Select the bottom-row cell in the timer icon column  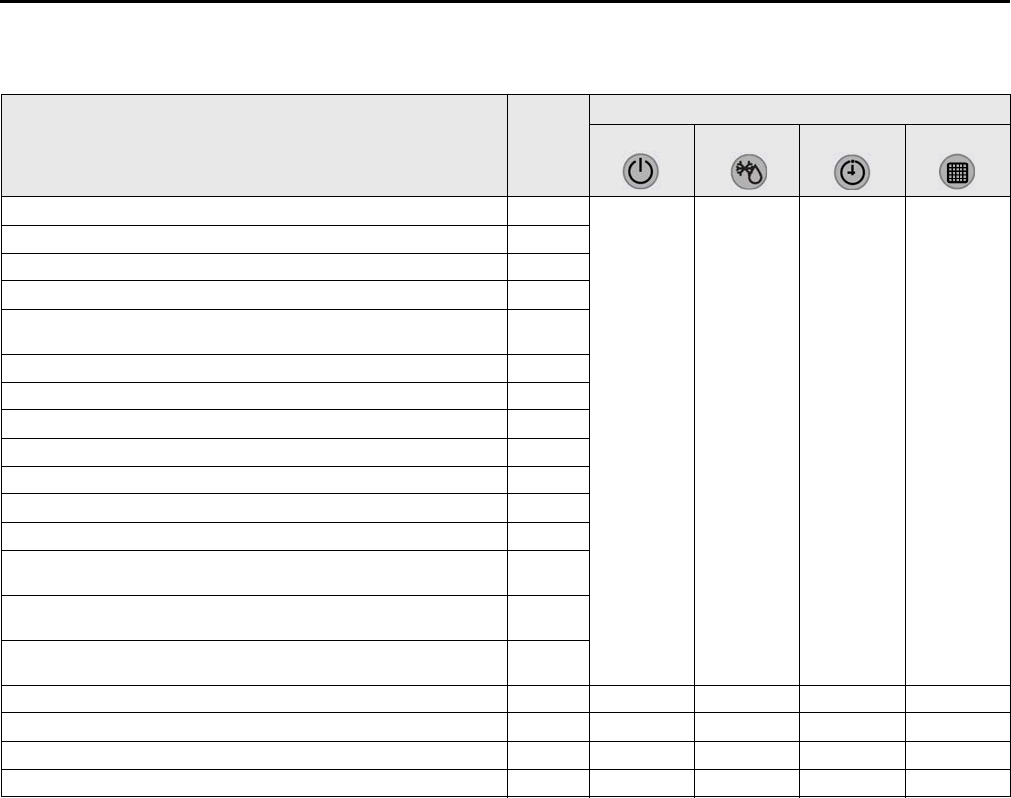(x=852, y=783)
